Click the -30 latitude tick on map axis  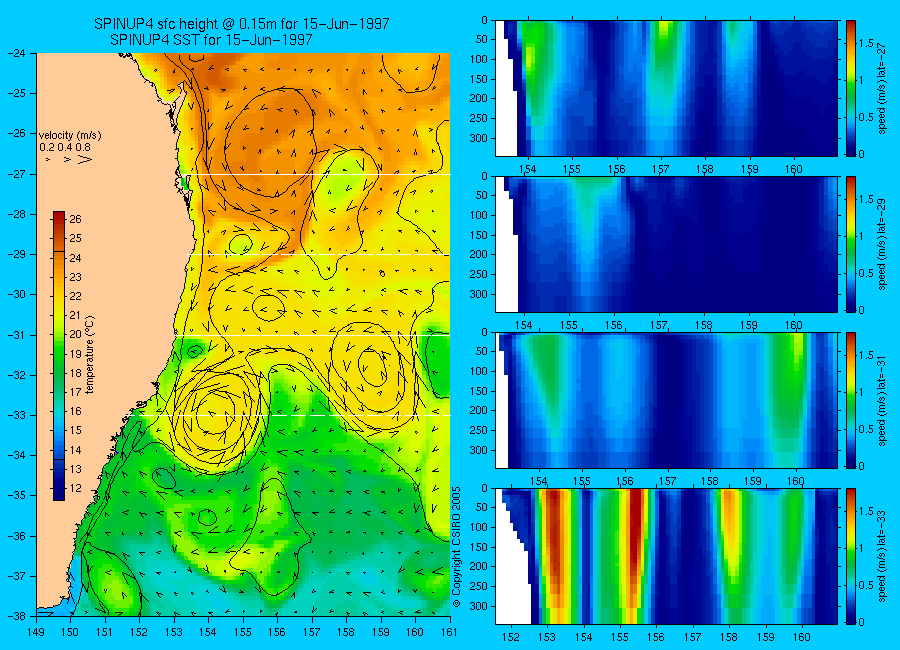click(x=16, y=294)
